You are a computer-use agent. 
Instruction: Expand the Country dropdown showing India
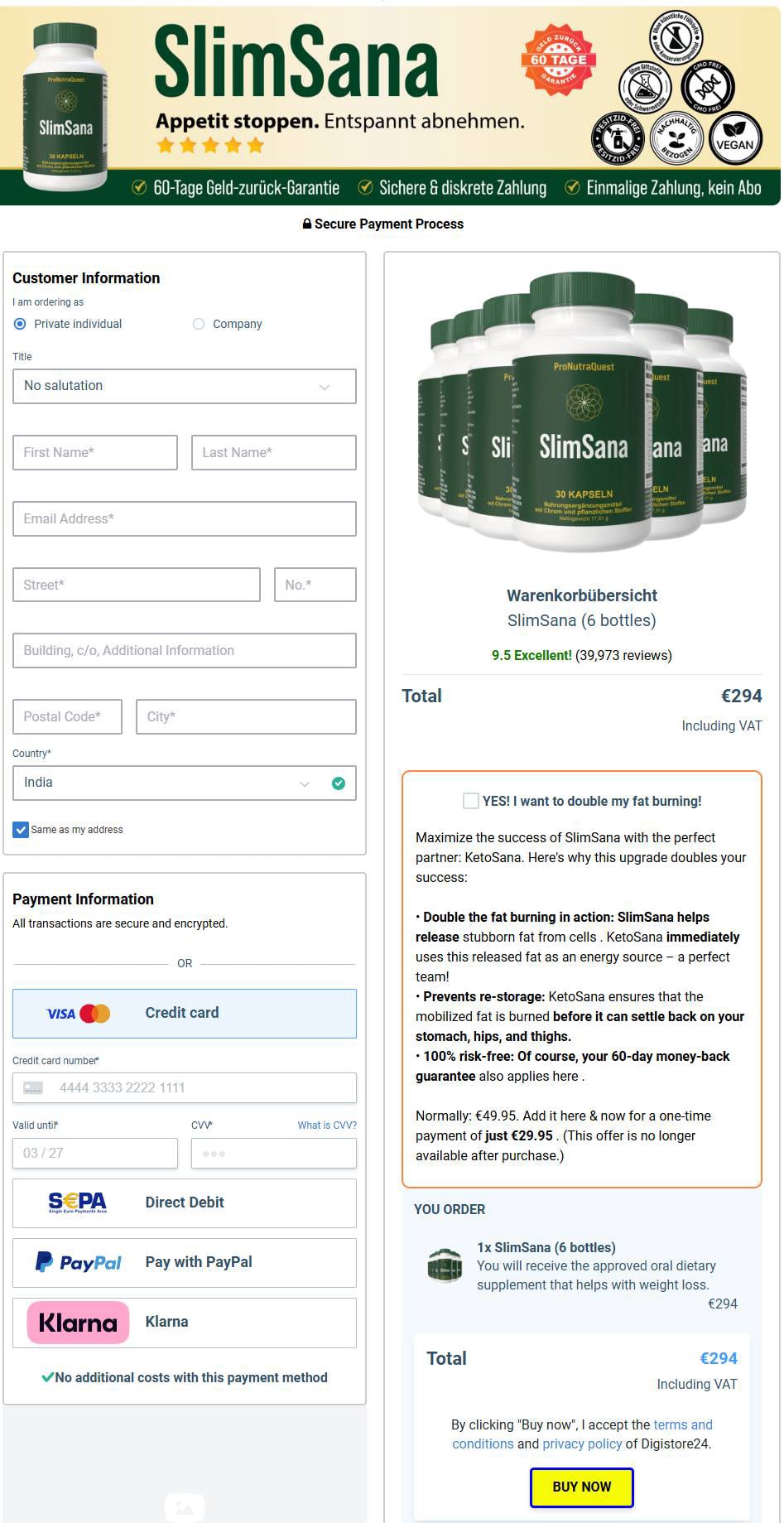pyautogui.click(x=185, y=783)
